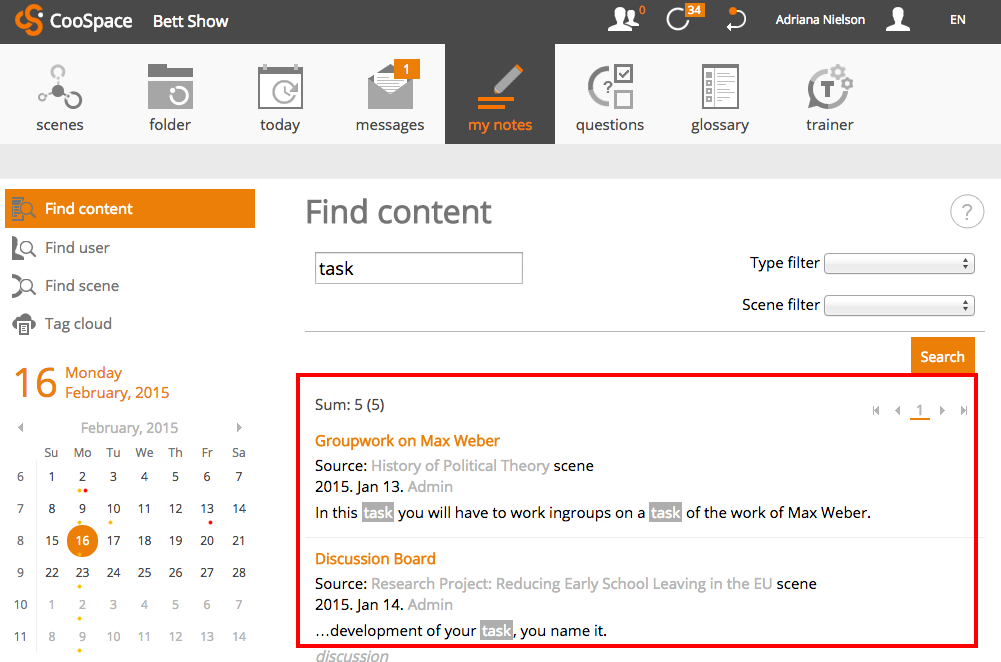Expand the Scene filter dropdown
Screen dimensions: 1001x662
(x=899, y=306)
